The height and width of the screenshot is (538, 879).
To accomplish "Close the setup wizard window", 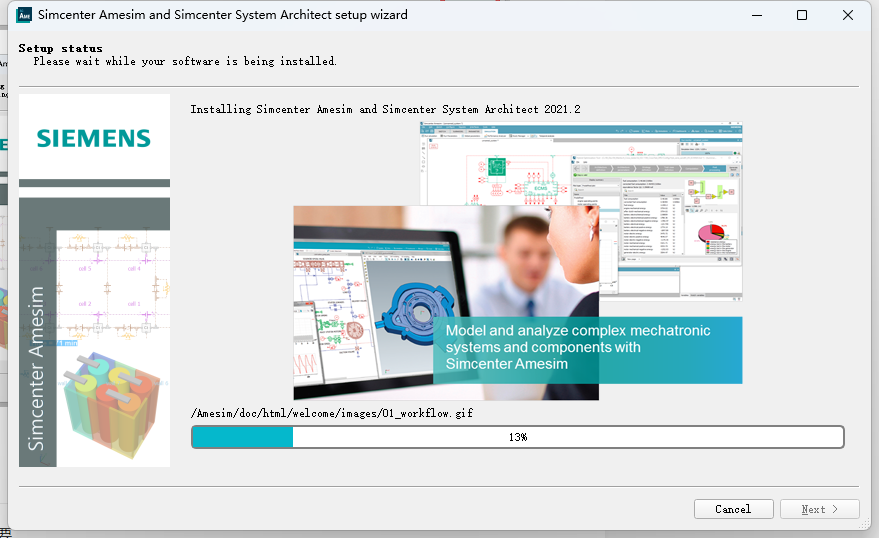I will (x=848, y=15).
